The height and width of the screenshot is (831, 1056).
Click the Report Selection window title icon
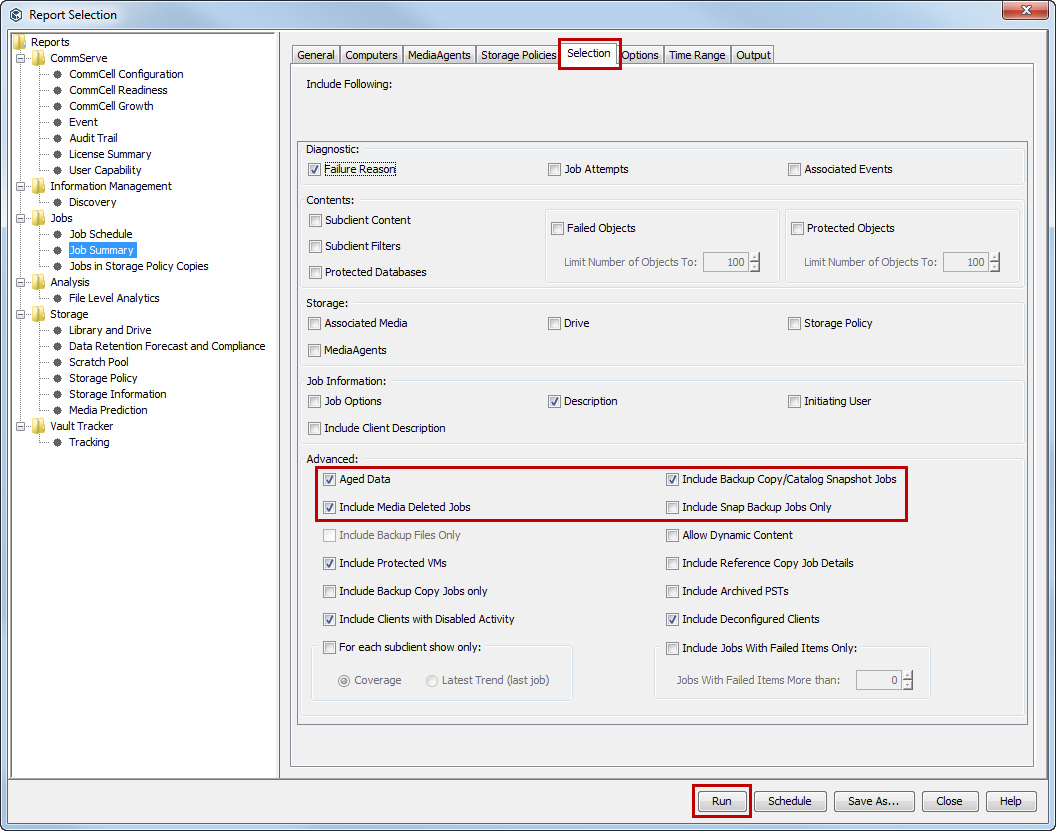[16, 15]
